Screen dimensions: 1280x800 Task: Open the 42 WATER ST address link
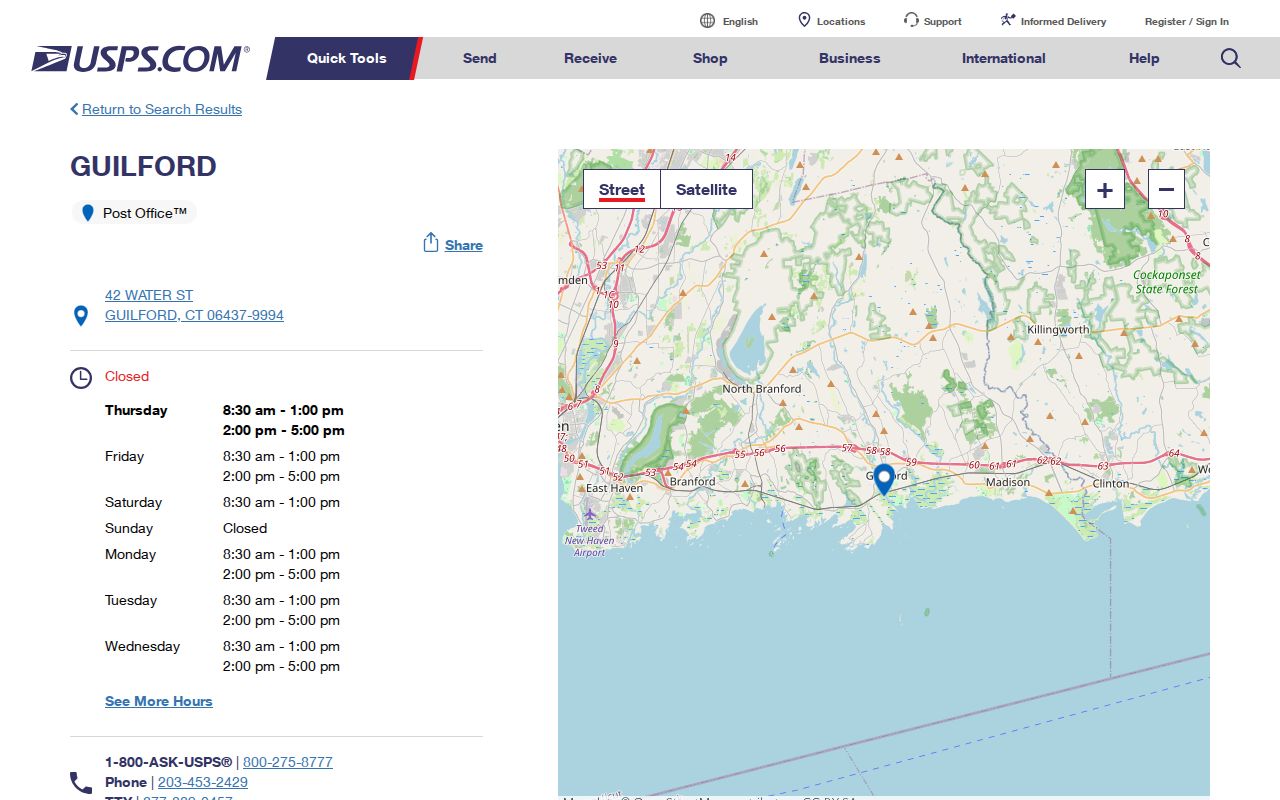149,295
